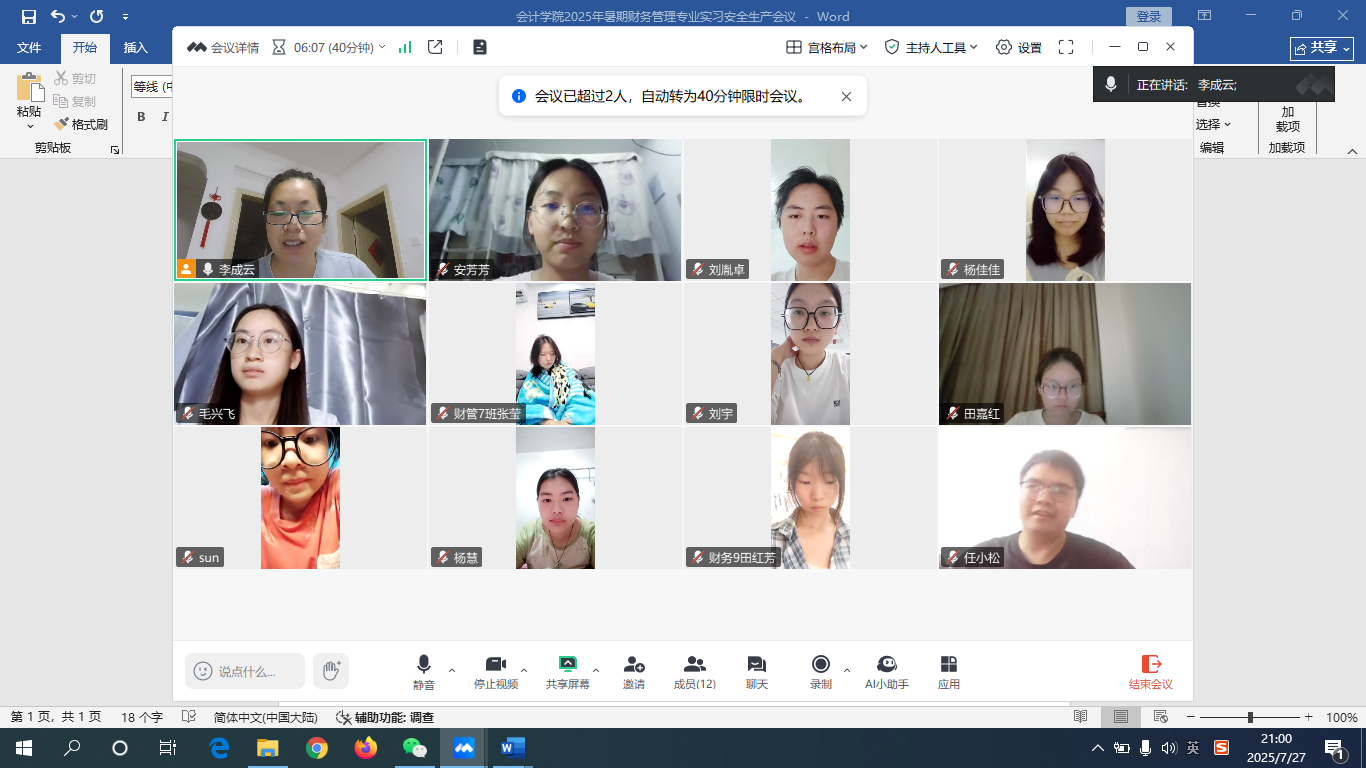1366x768 pixels.
Task: Open the AI小助手 assistant icon
Action: coord(886,666)
